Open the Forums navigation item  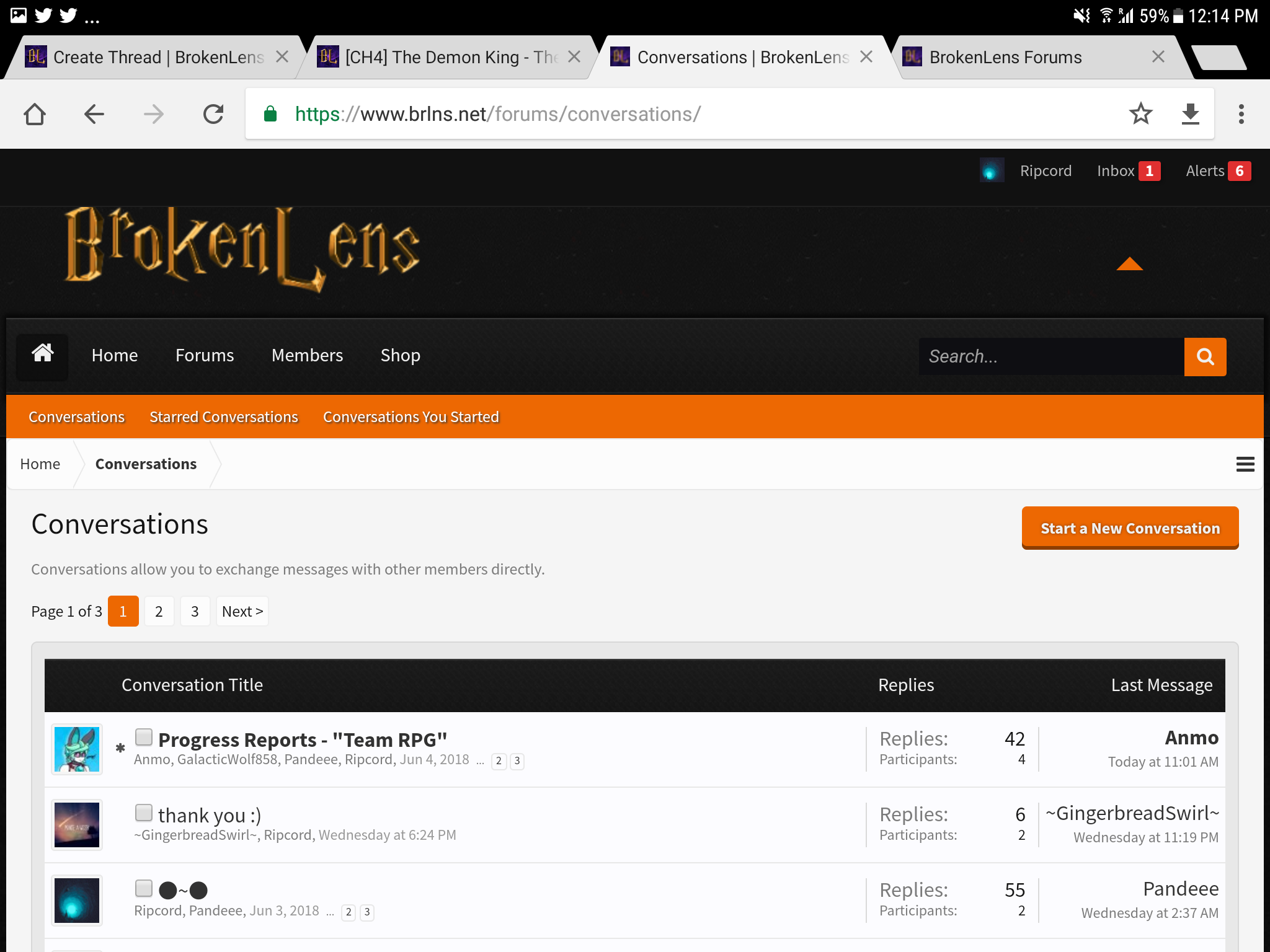click(x=205, y=355)
